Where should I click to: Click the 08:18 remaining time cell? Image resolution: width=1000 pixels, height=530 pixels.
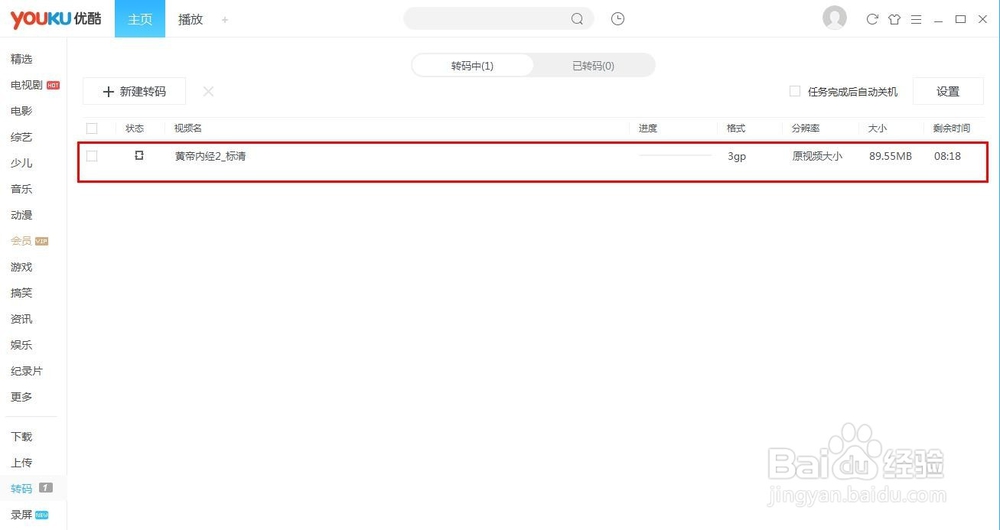tap(947, 156)
